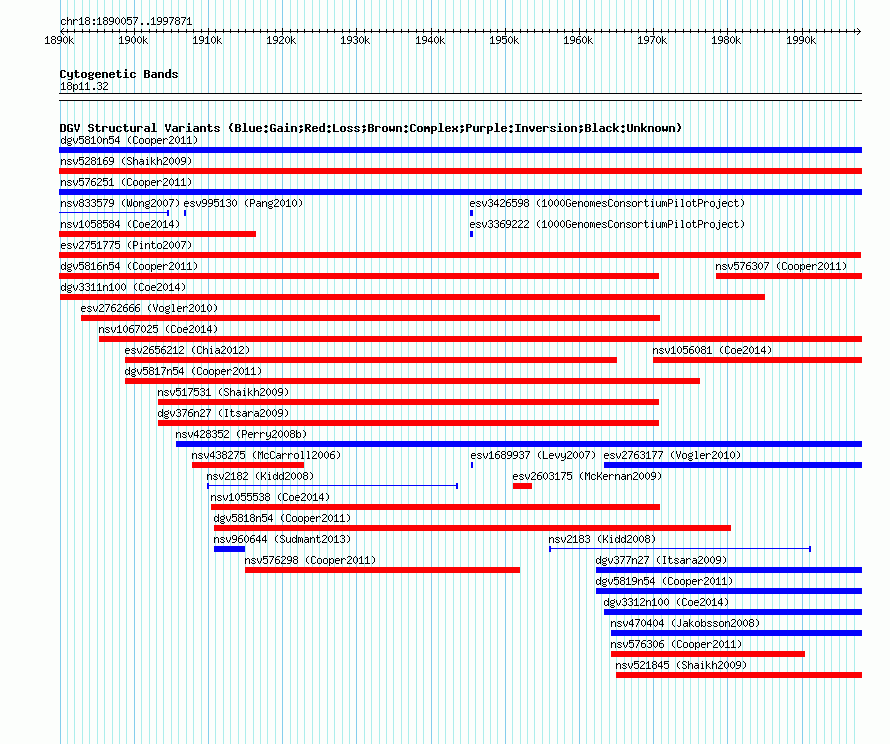Select the red nsv1058584 loss bar
The width and height of the screenshot is (890, 744).
[x=157, y=234]
